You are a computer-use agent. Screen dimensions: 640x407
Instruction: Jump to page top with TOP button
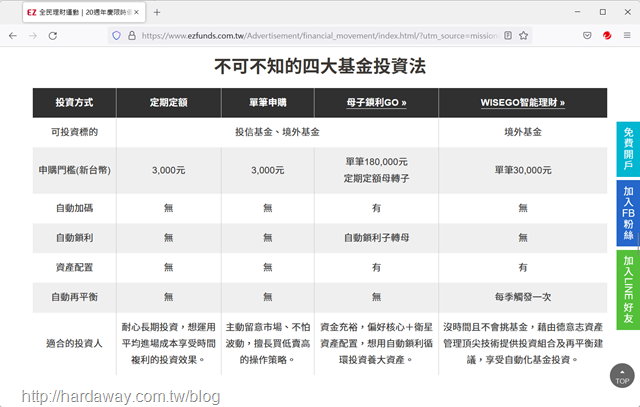click(x=622, y=376)
